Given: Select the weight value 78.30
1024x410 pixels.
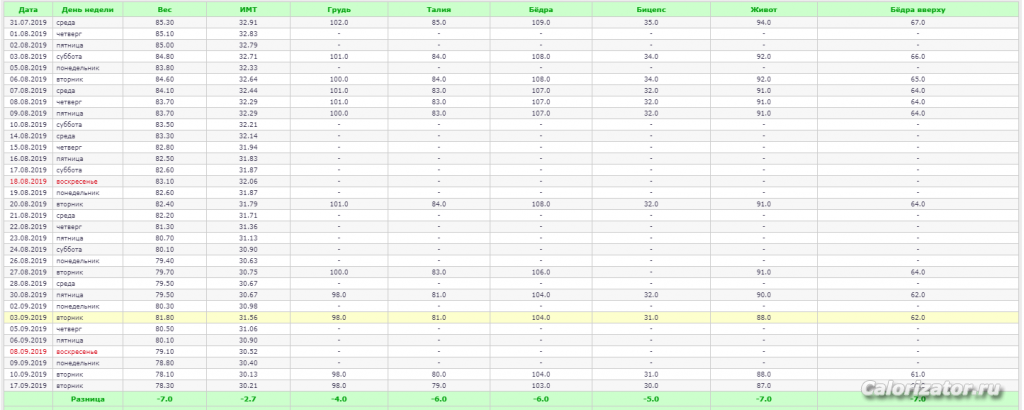Looking at the screenshot, I should click(165, 386).
